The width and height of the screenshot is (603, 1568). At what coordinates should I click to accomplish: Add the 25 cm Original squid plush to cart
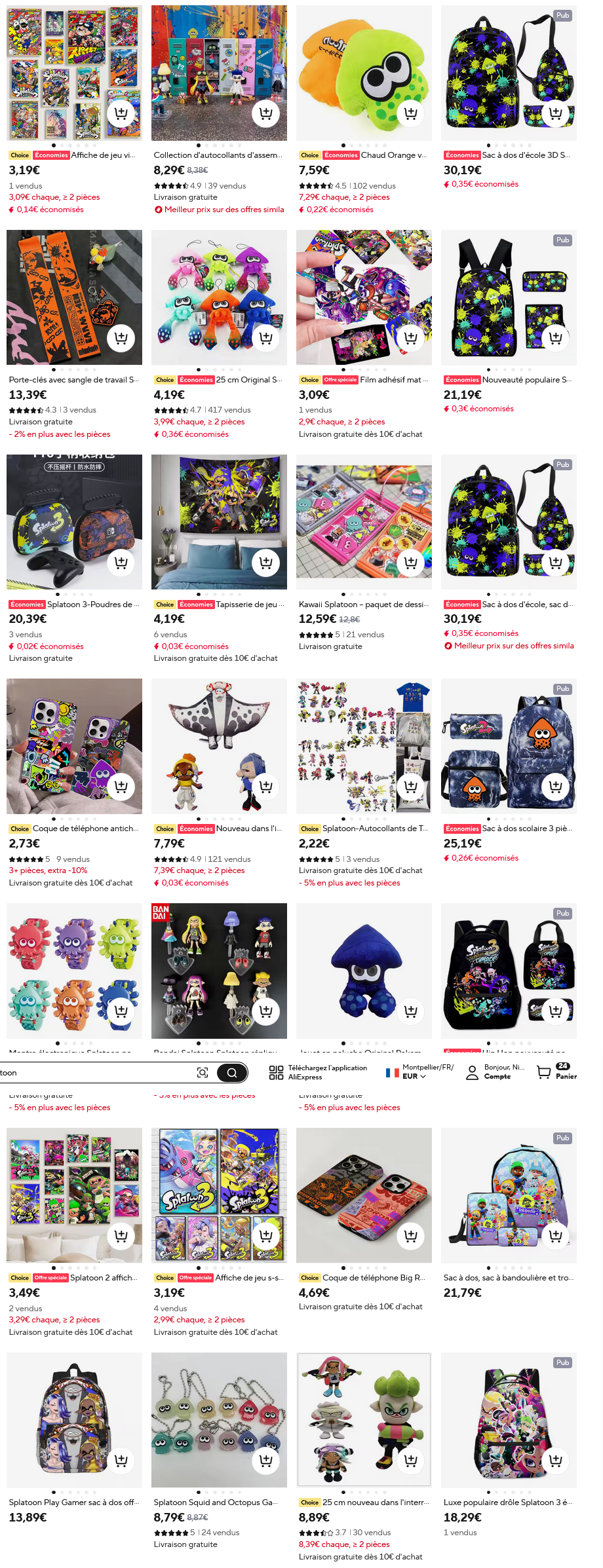point(266,338)
